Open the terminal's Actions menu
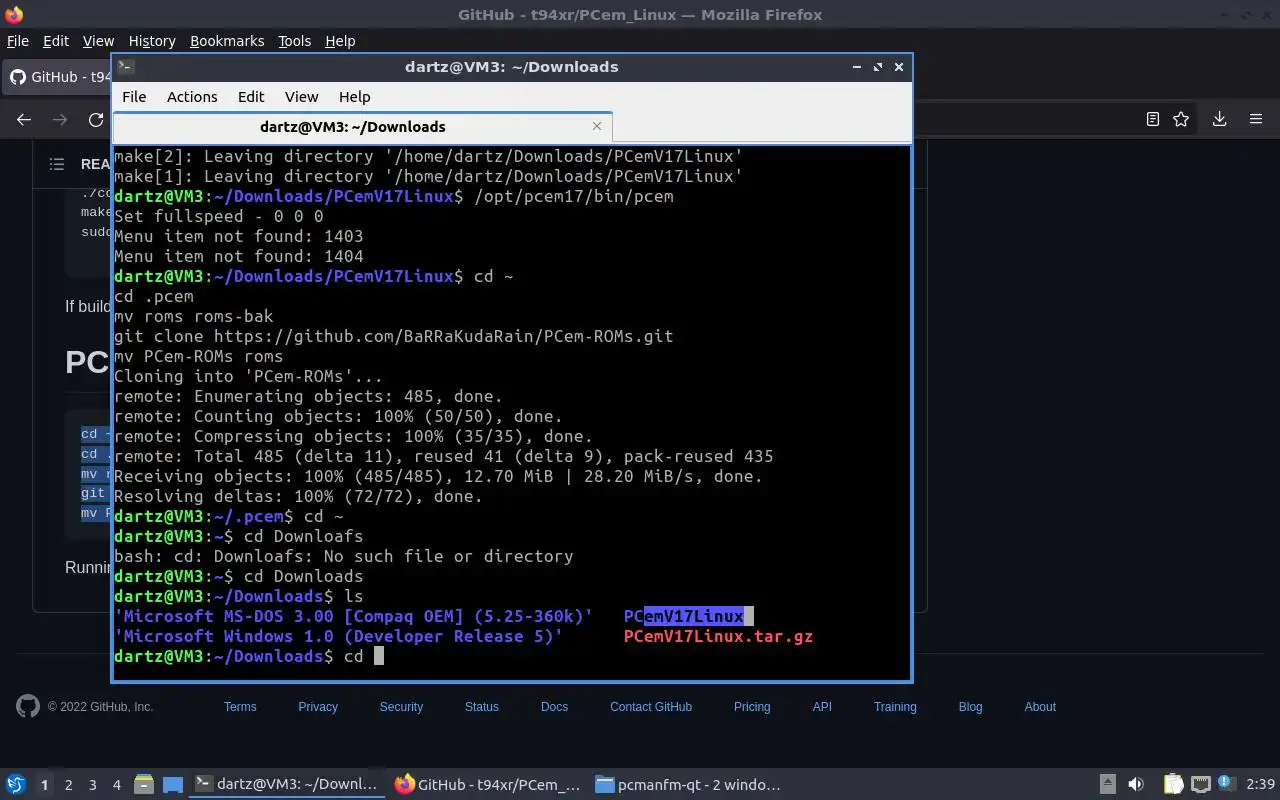 192,97
